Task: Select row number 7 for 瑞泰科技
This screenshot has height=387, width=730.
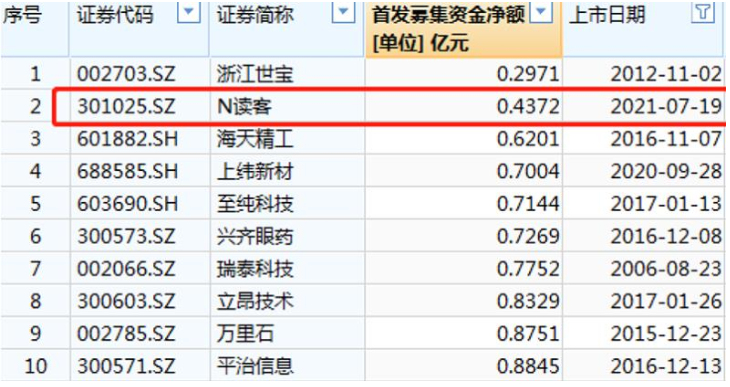Action: tap(36, 269)
